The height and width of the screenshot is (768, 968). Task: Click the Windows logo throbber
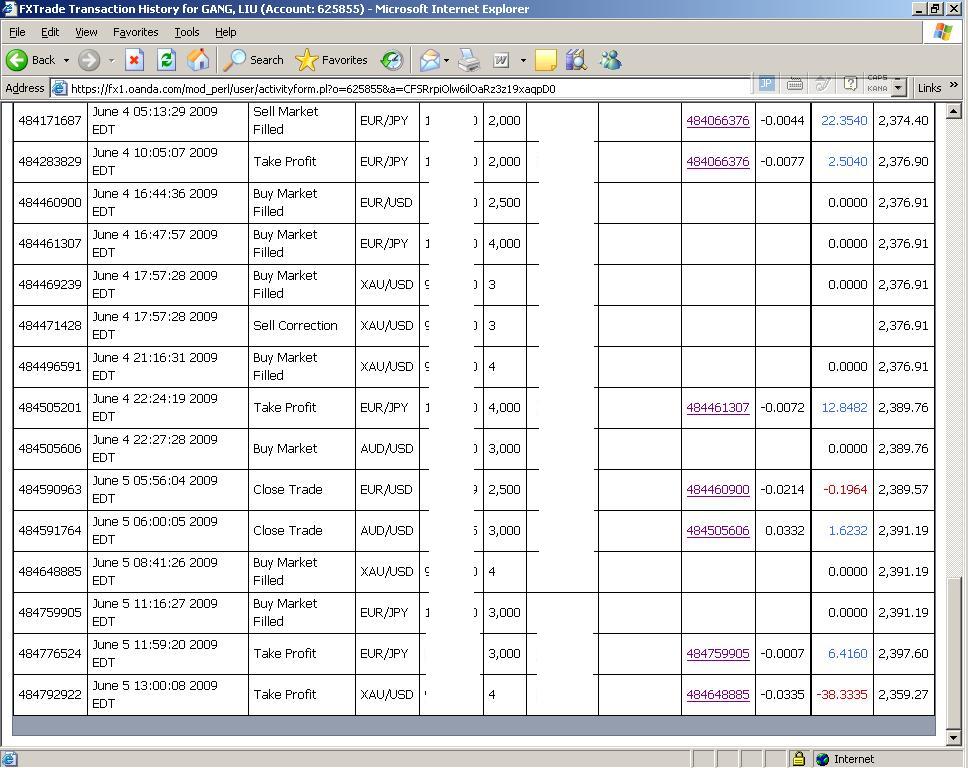point(943,32)
